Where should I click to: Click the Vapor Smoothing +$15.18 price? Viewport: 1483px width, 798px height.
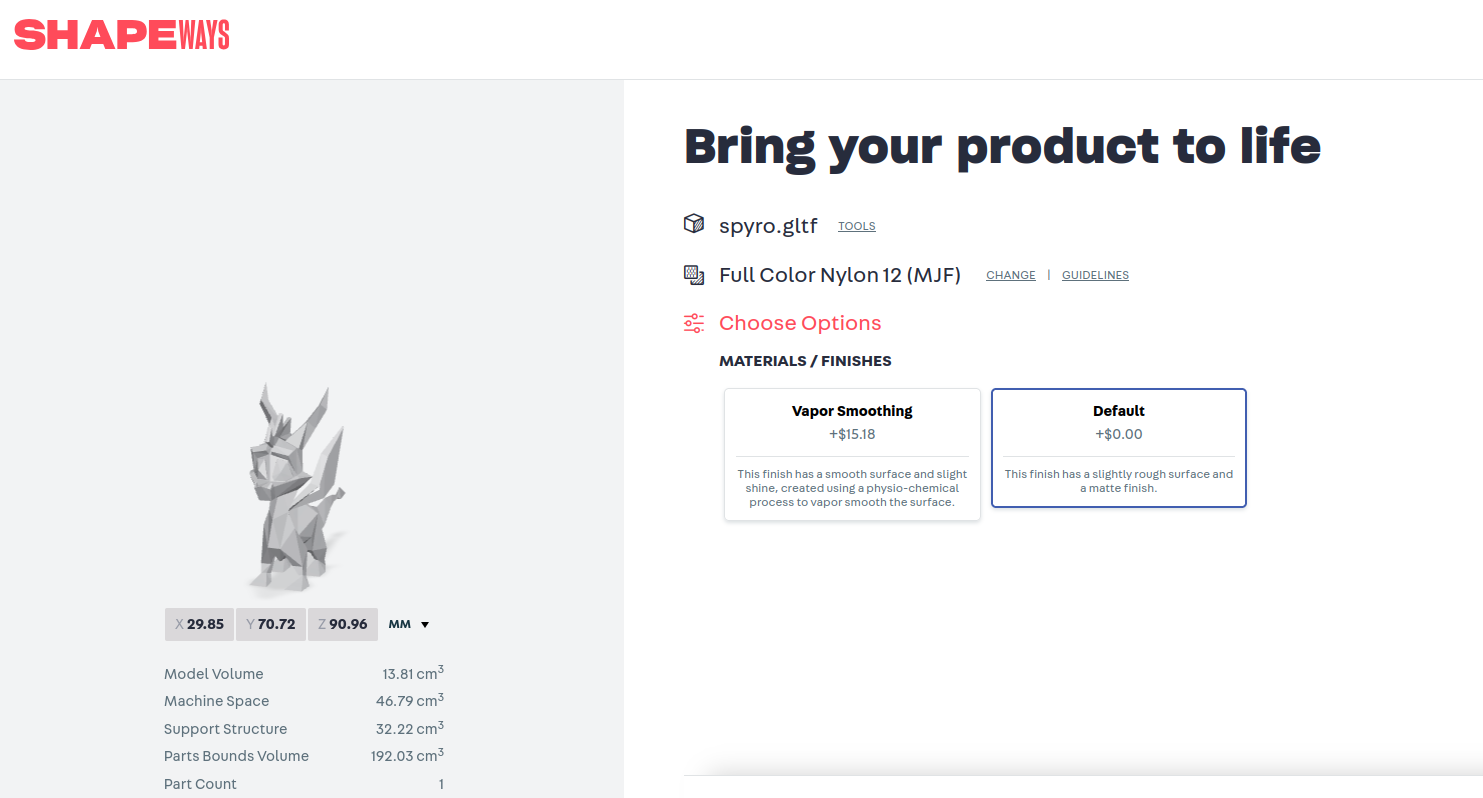[x=852, y=434]
